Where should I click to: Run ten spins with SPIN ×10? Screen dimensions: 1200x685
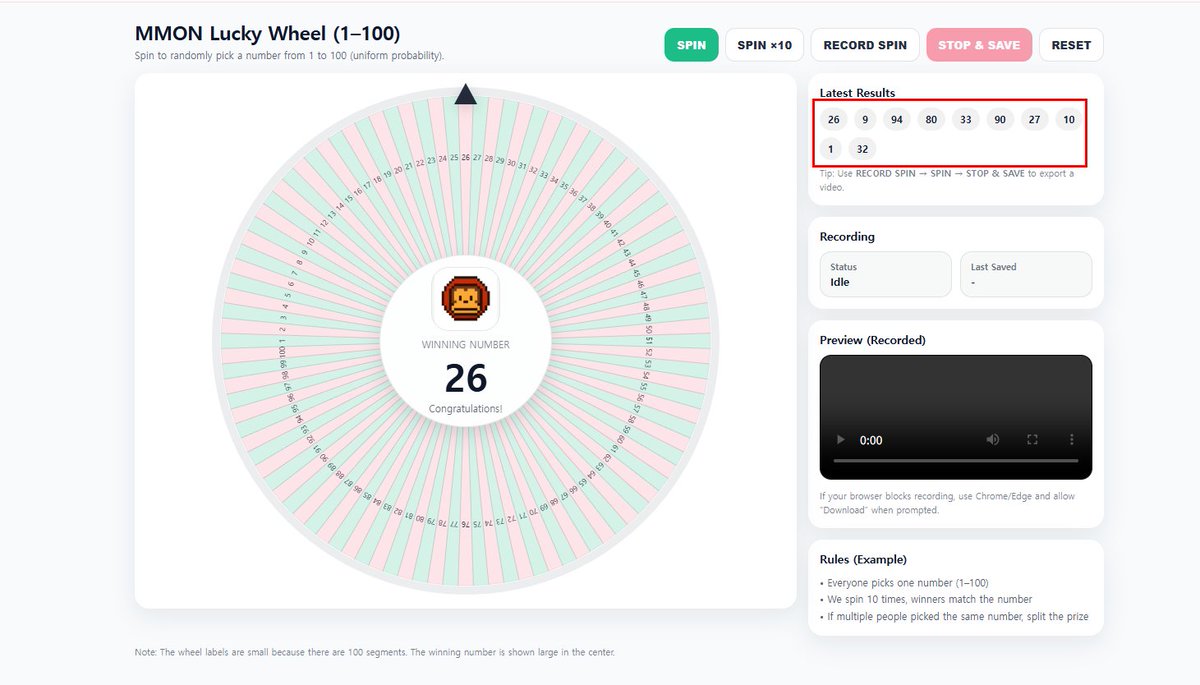pyautogui.click(x=764, y=45)
